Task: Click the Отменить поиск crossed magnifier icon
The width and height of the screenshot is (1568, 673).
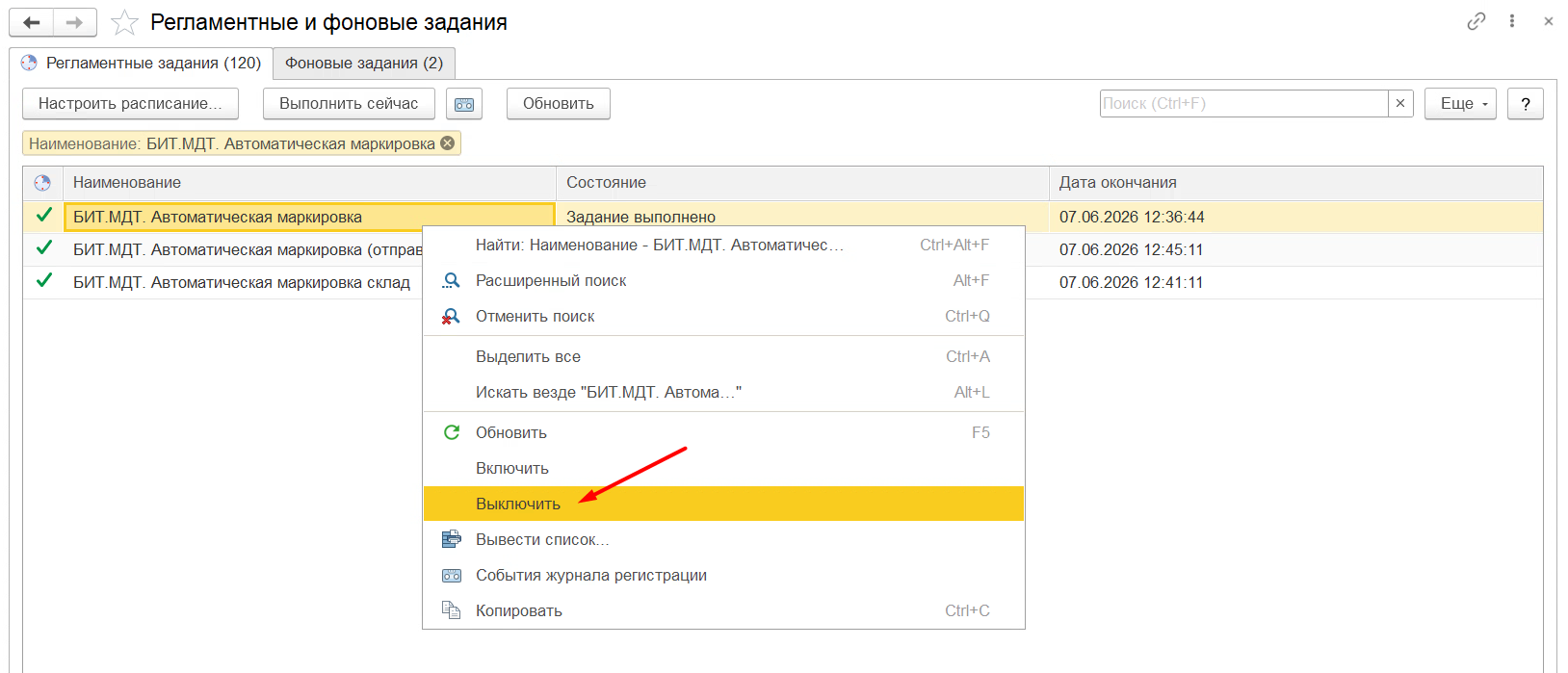Action: tap(451, 317)
